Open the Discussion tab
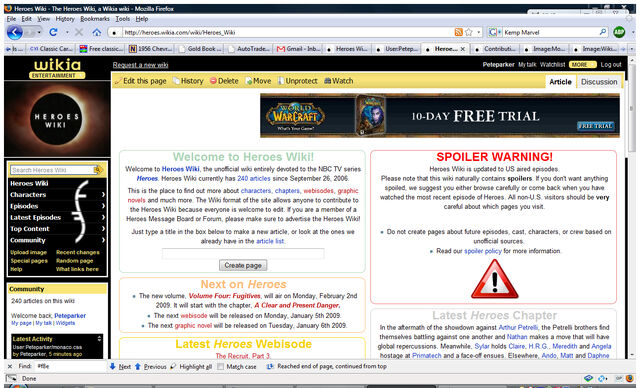The width and height of the screenshot is (640, 388). click(x=599, y=82)
